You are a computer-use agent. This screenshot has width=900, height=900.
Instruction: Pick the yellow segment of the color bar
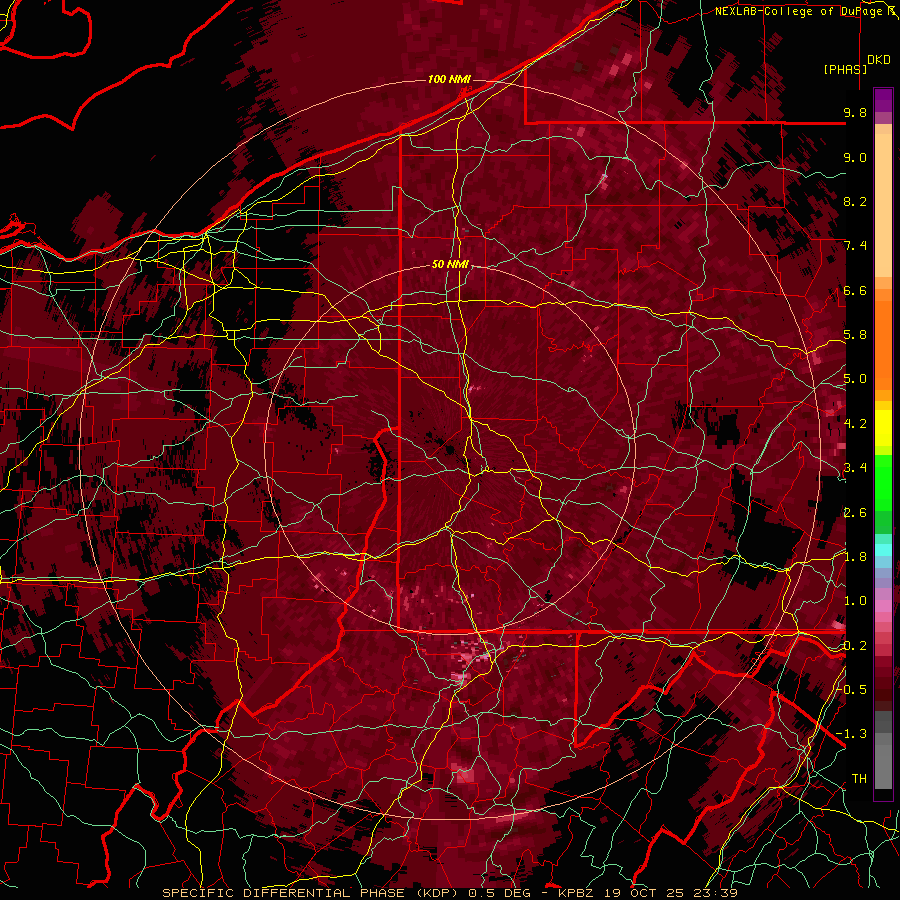883,428
